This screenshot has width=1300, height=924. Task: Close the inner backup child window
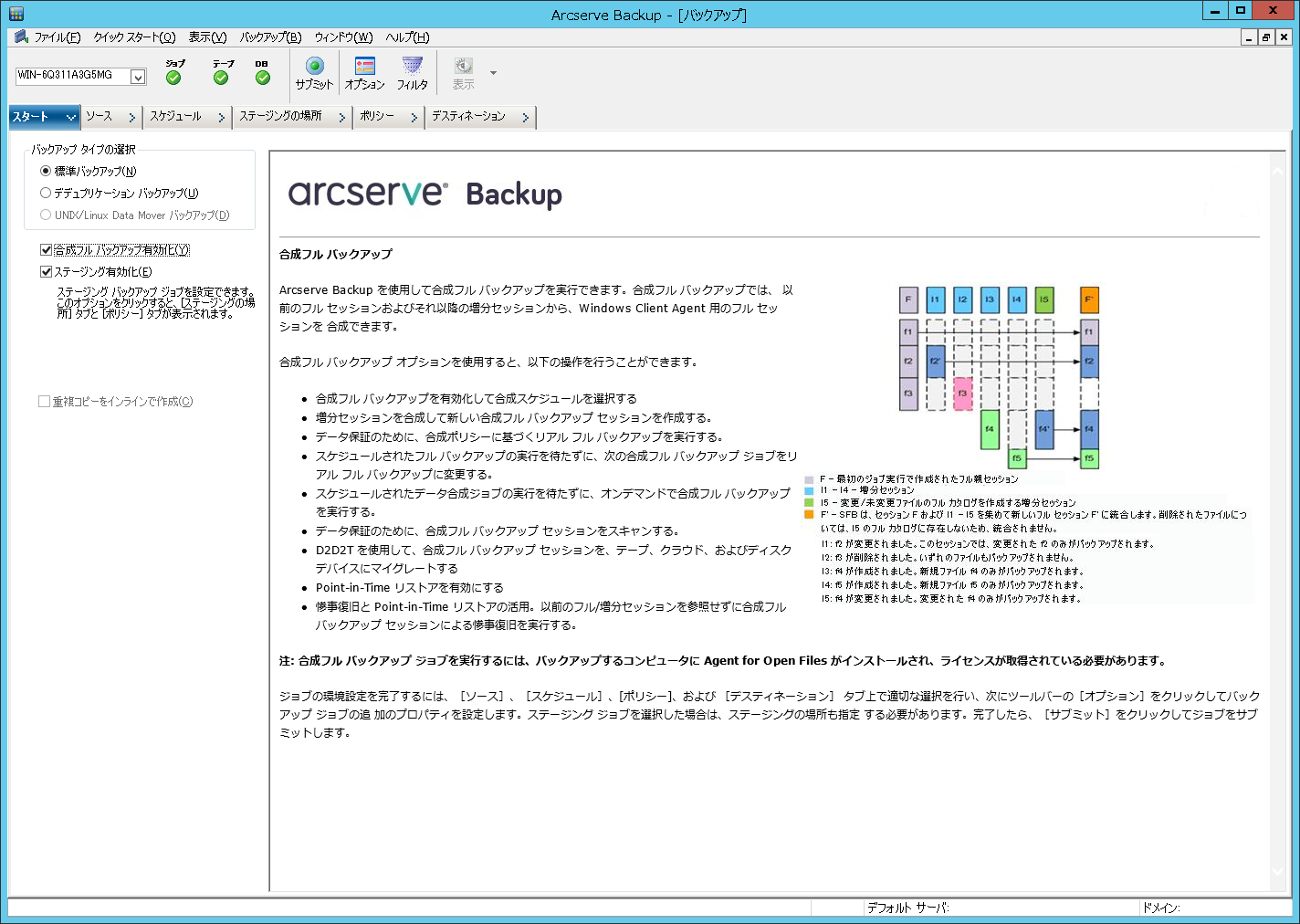click(x=1284, y=37)
